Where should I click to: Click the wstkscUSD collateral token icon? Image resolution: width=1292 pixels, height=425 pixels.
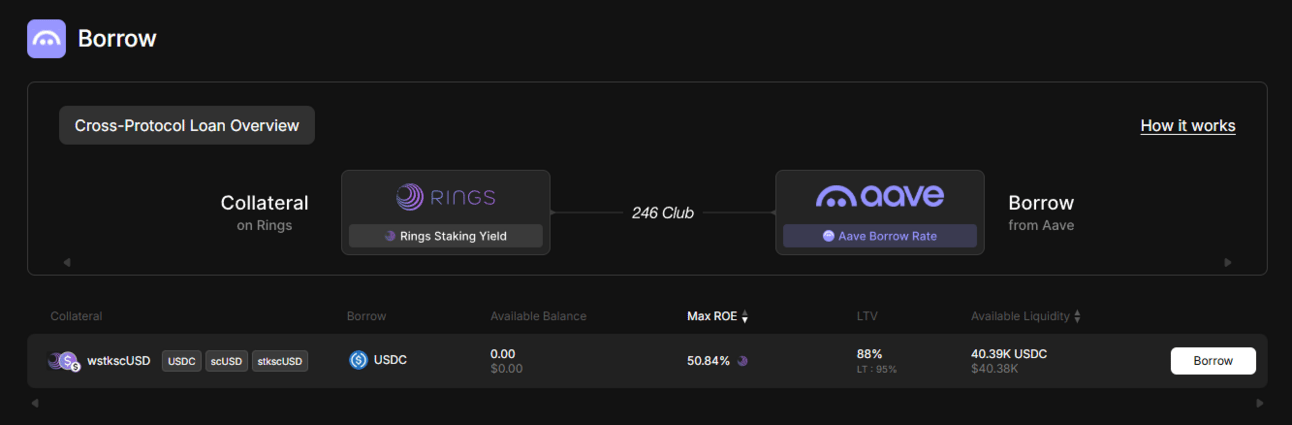(x=64, y=361)
